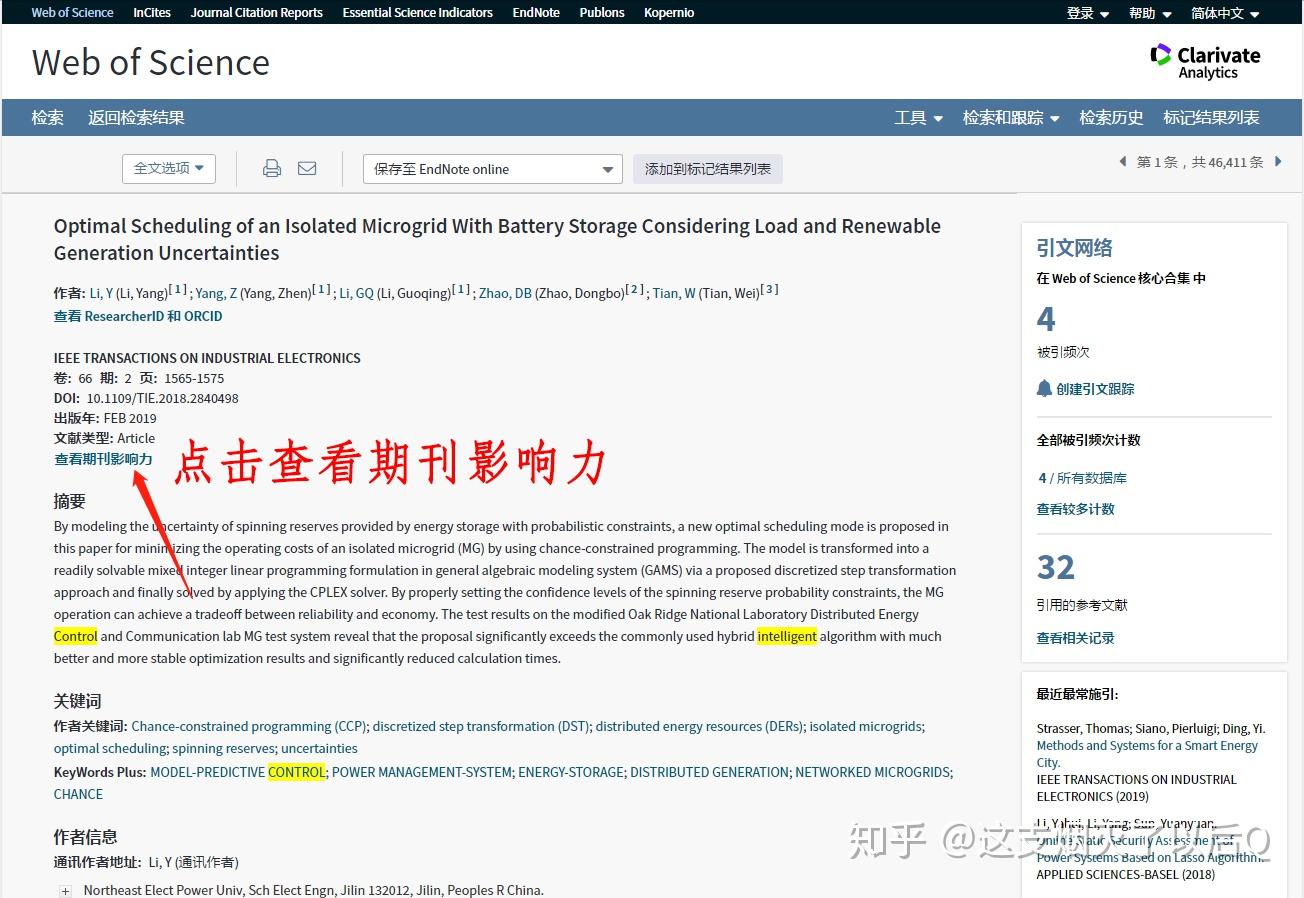Screen dimensions: 1304x898
Task: Email the record via envelope icon
Action: click(x=307, y=168)
